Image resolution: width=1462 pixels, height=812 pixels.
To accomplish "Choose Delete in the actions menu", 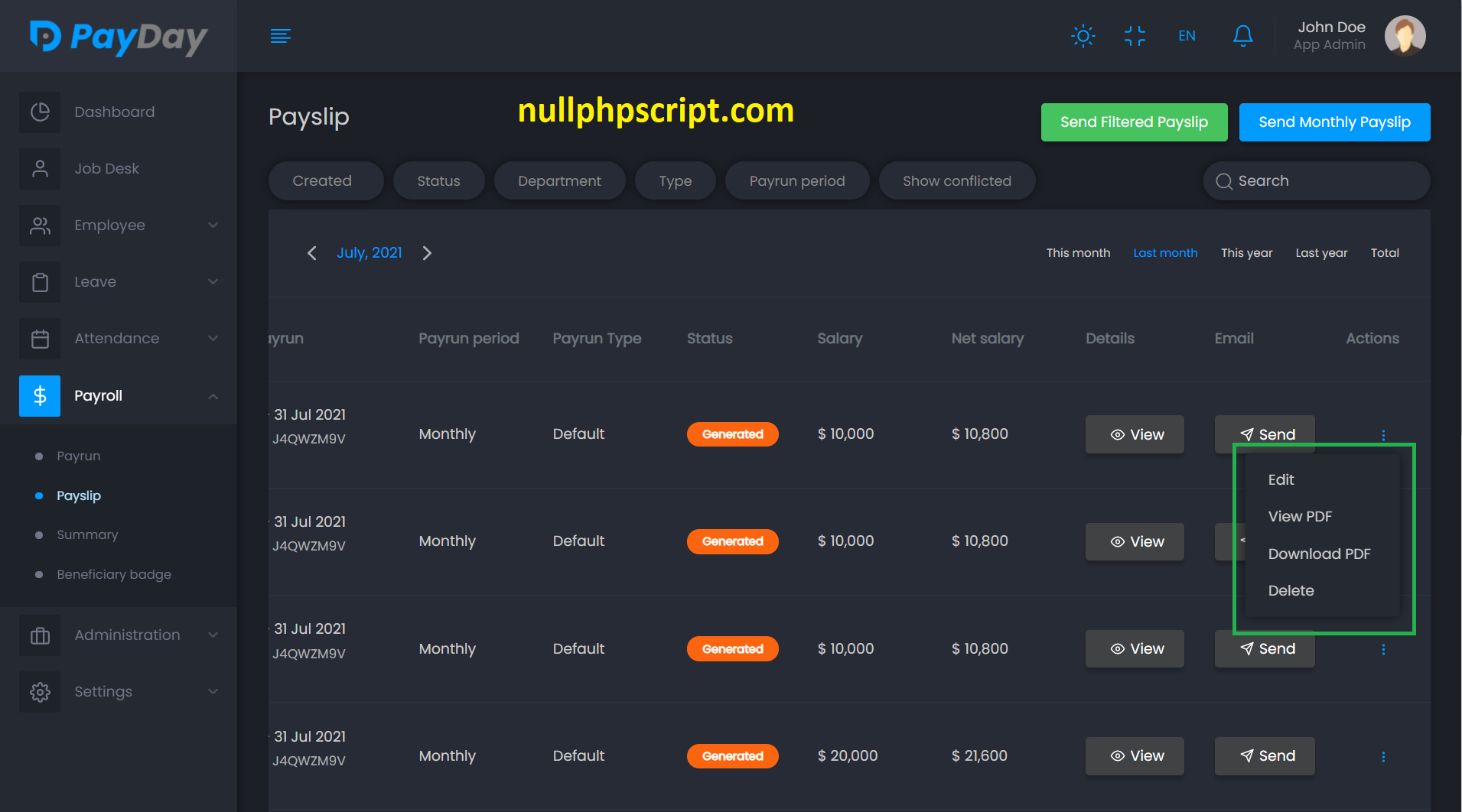I will tap(1291, 590).
